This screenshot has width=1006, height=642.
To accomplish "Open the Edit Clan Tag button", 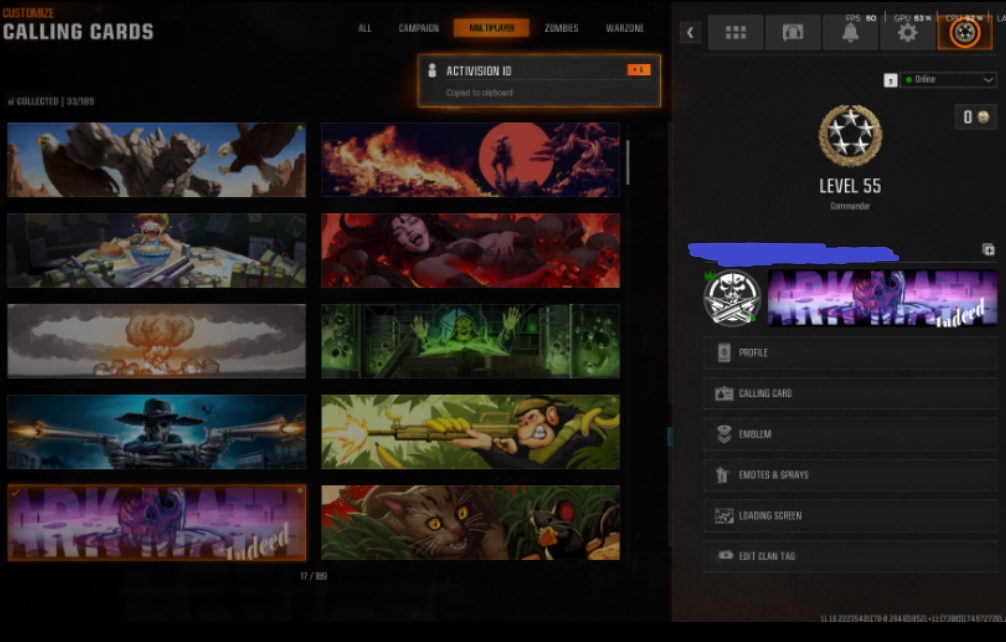I will pyautogui.click(x=850, y=556).
